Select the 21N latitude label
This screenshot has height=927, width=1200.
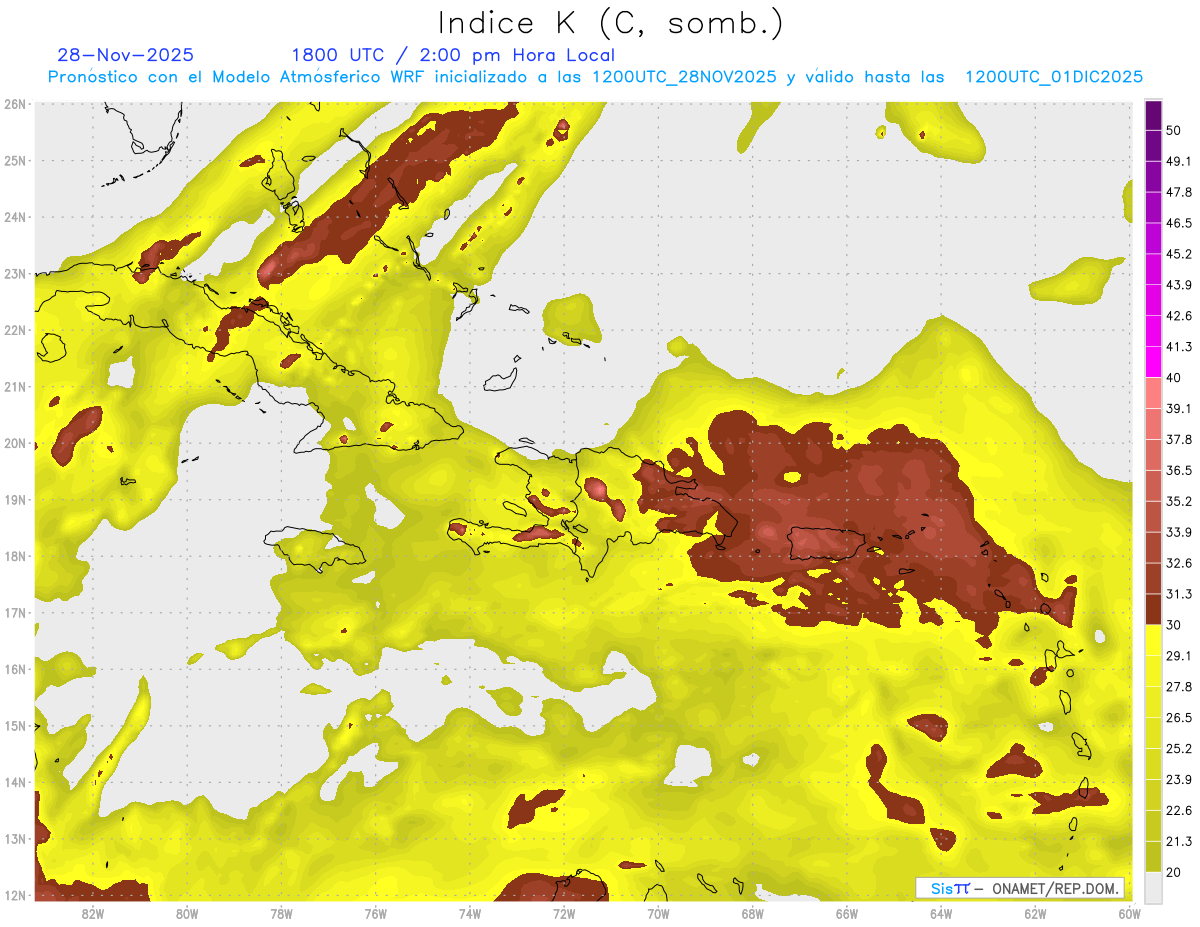pos(15,387)
